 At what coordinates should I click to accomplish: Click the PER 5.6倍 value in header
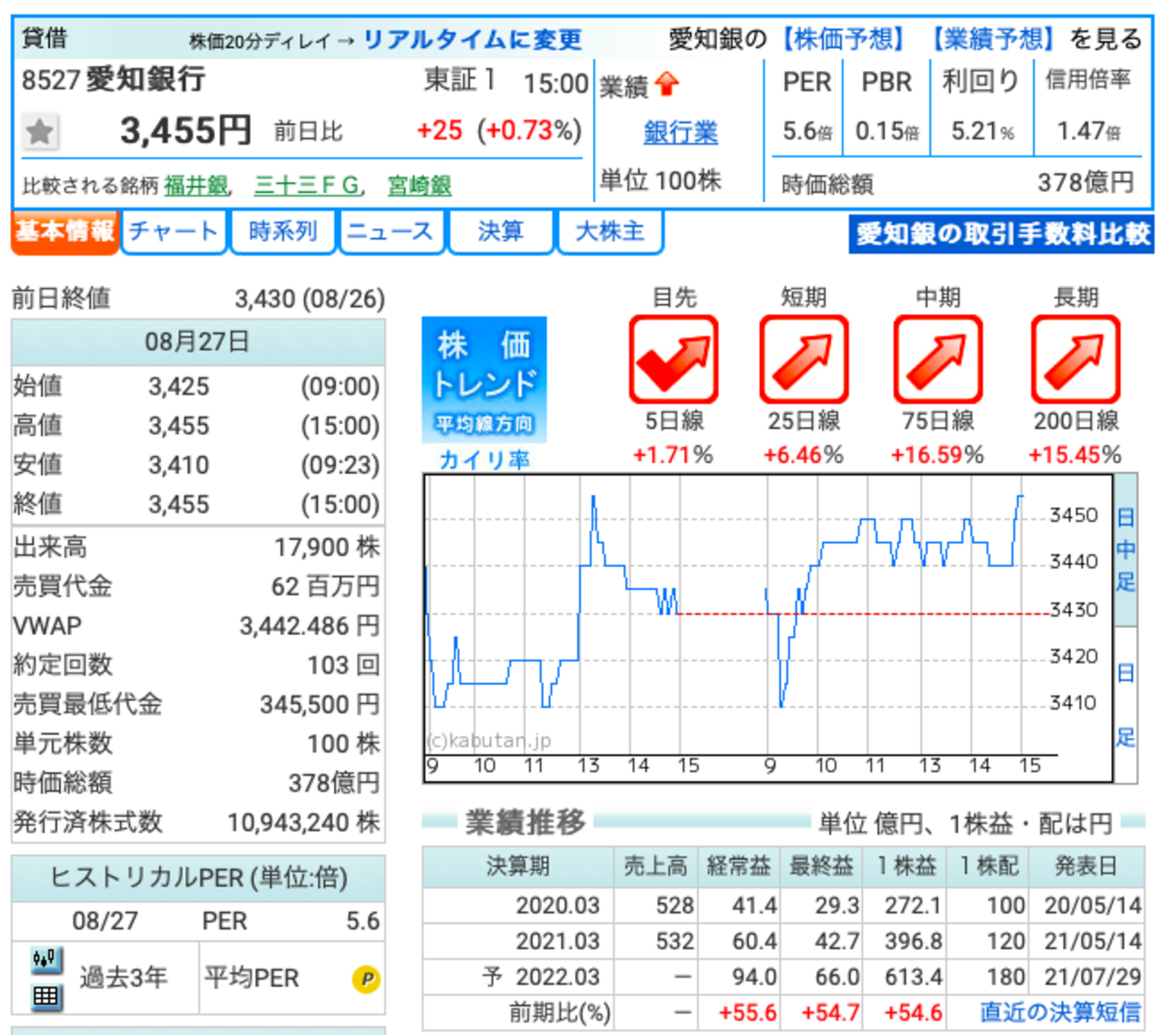click(x=807, y=132)
